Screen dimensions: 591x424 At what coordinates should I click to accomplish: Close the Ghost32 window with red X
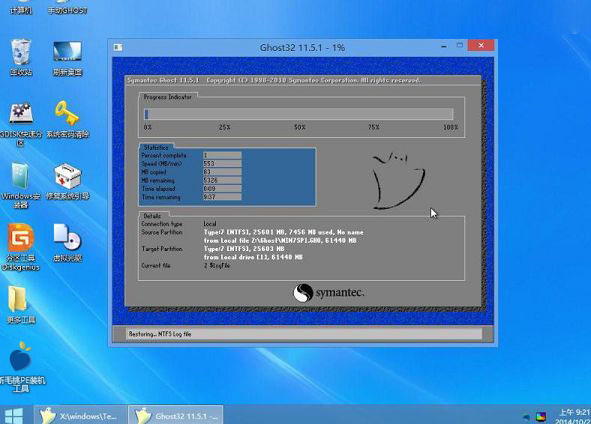(x=481, y=45)
